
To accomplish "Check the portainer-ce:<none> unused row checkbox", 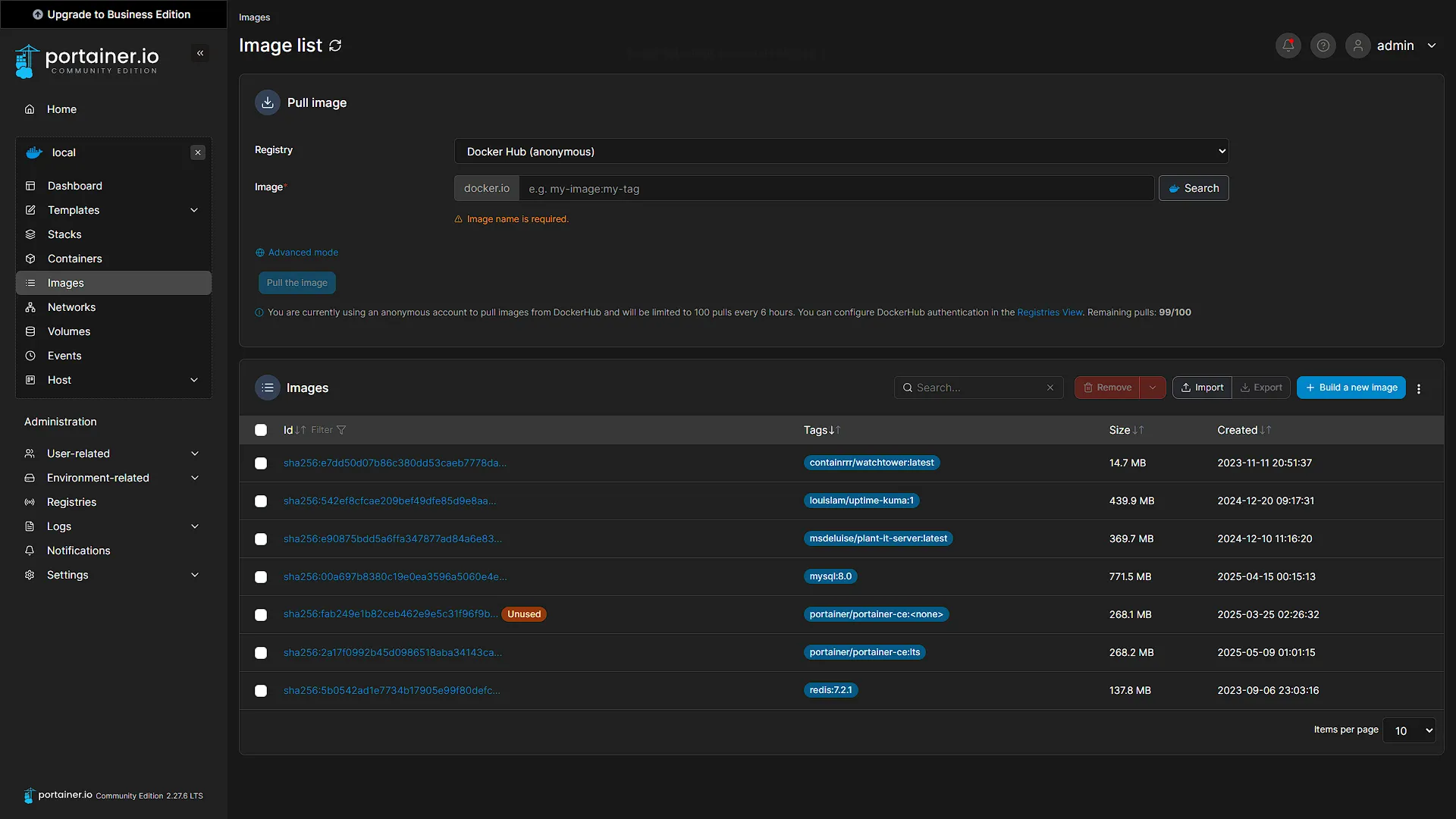I will tap(261, 615).
